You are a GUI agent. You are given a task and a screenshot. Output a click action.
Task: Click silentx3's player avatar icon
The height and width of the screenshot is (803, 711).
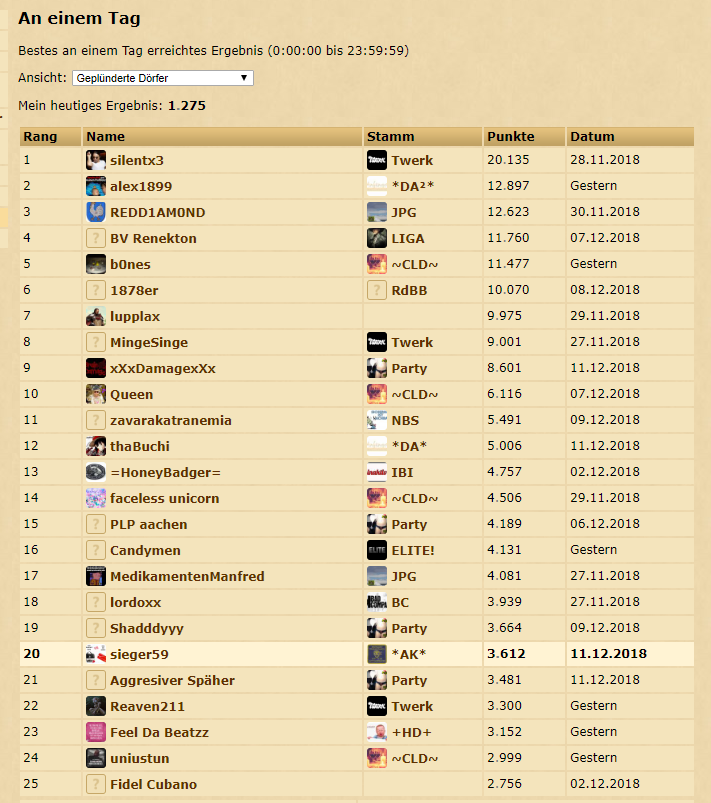coord(96,160)
